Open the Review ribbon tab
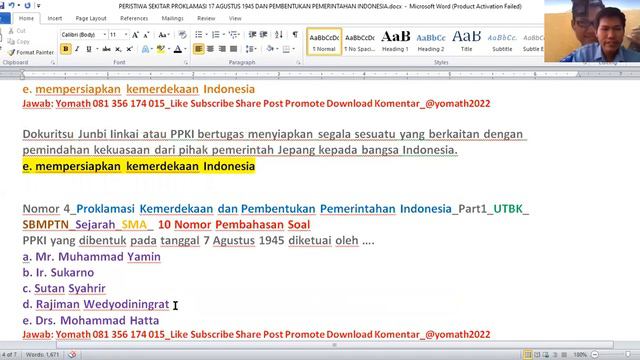The height and width of the screenshot is (360, 640). pos(206,18)
